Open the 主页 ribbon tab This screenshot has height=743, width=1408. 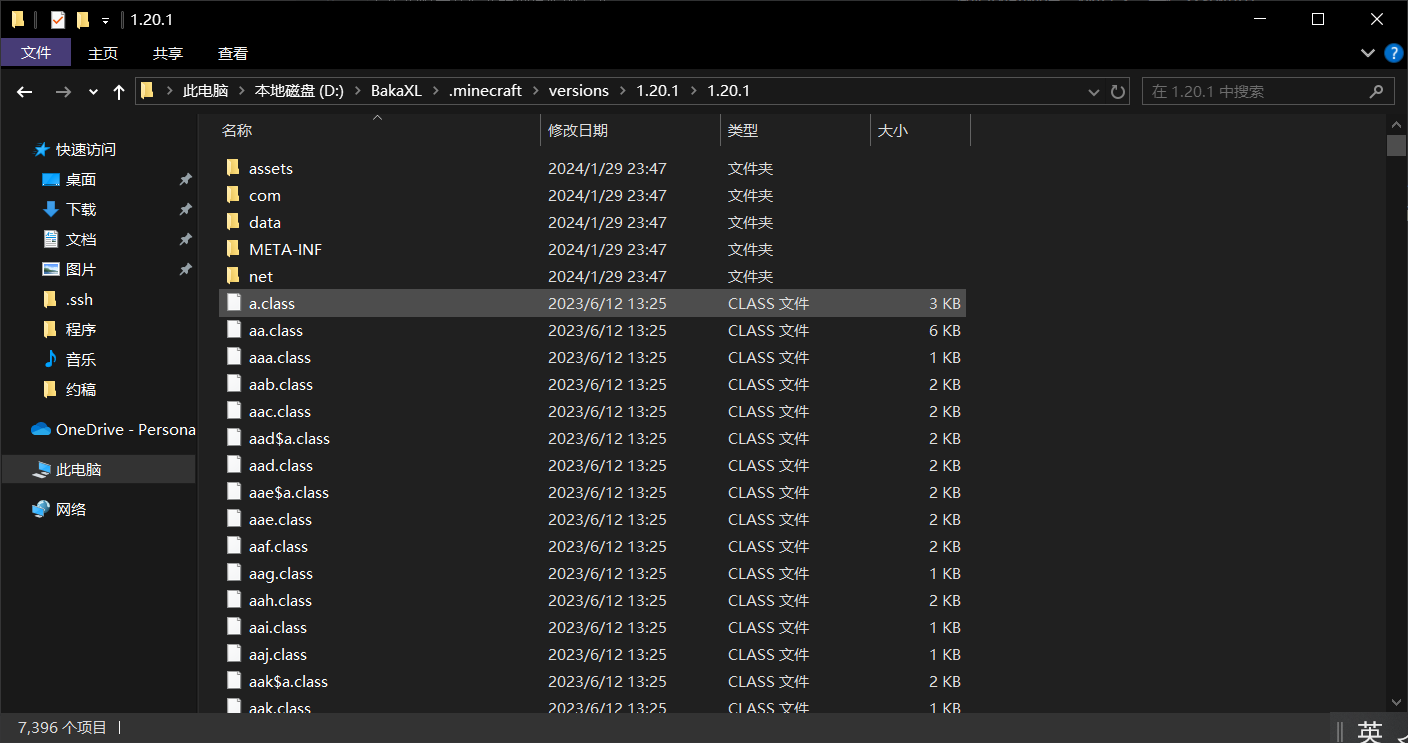[x=103, y=53]
